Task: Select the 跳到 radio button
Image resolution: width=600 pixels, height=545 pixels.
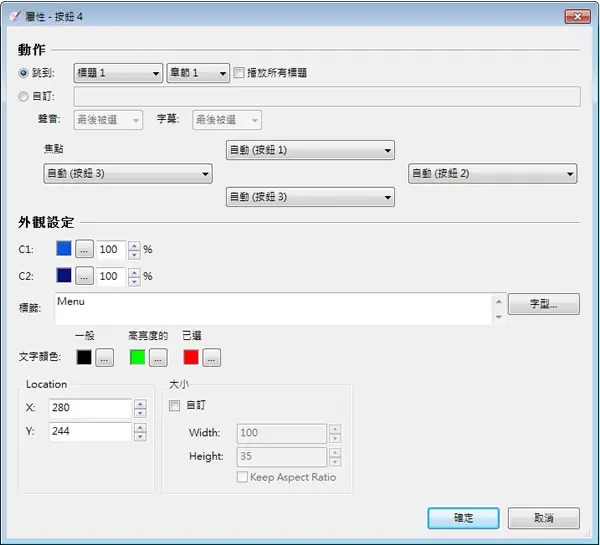Action: pyautogui.click(x=23, y=73)
